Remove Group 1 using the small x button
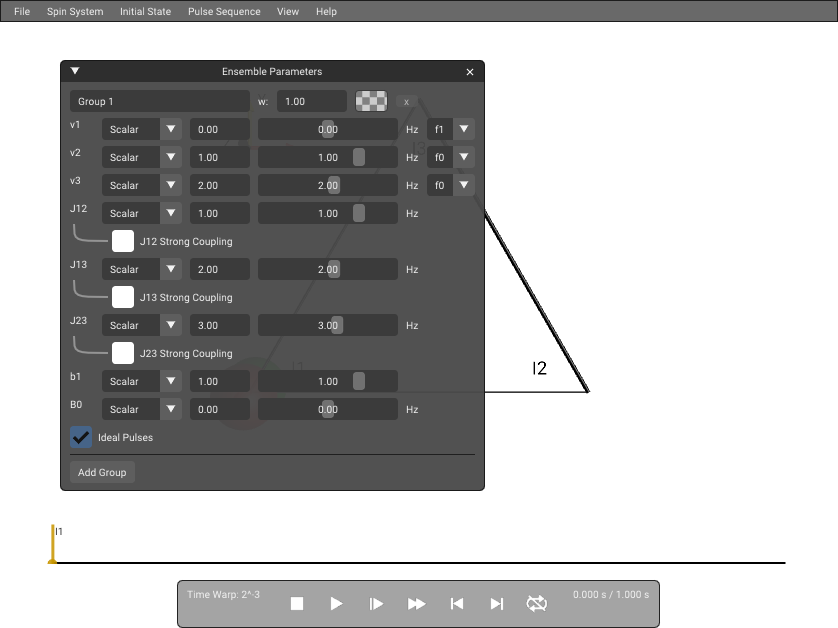This screenshot has width=838, height=628. [x=407, y=102]
